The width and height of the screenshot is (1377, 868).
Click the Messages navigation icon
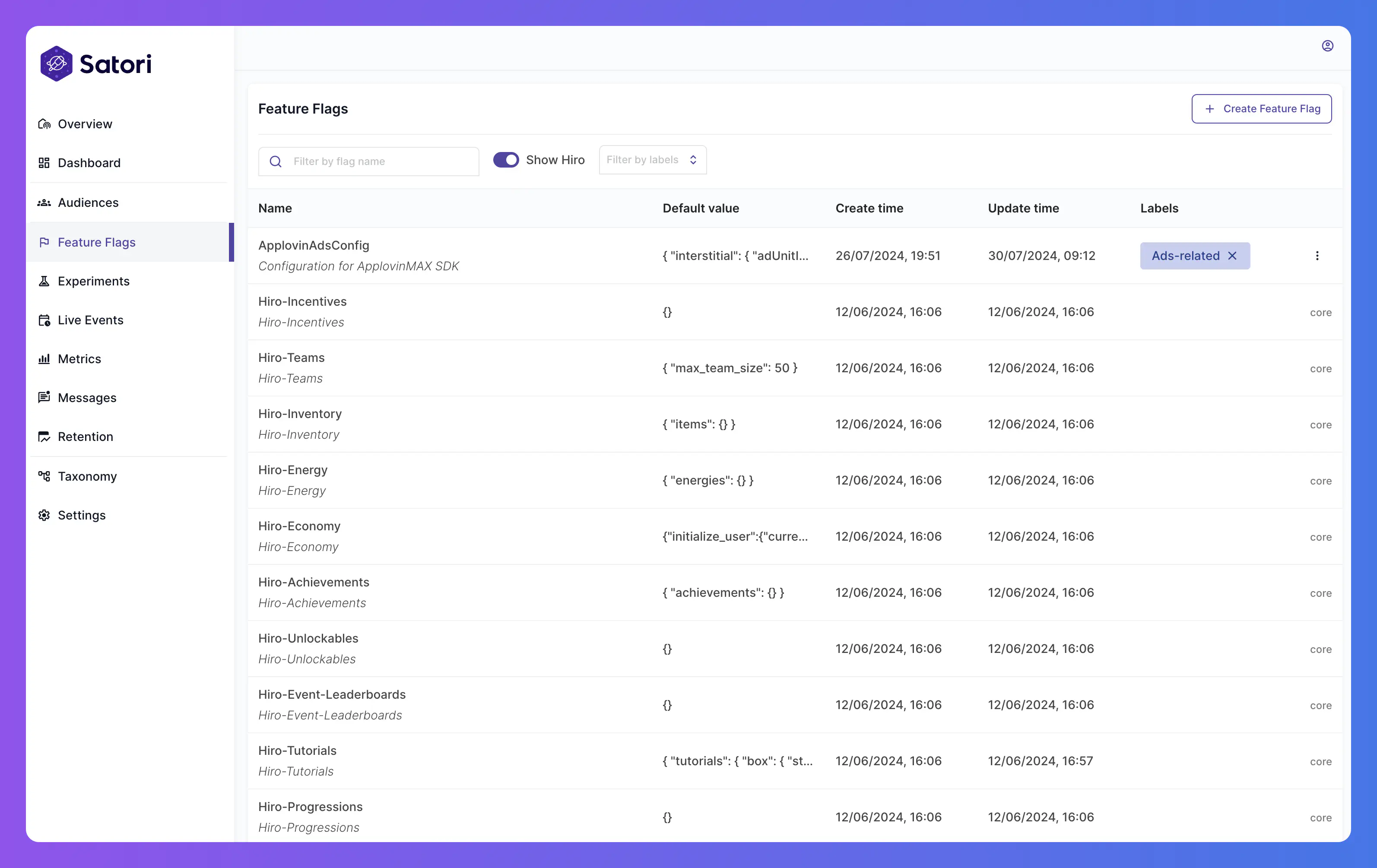click(x=44, y=397)
